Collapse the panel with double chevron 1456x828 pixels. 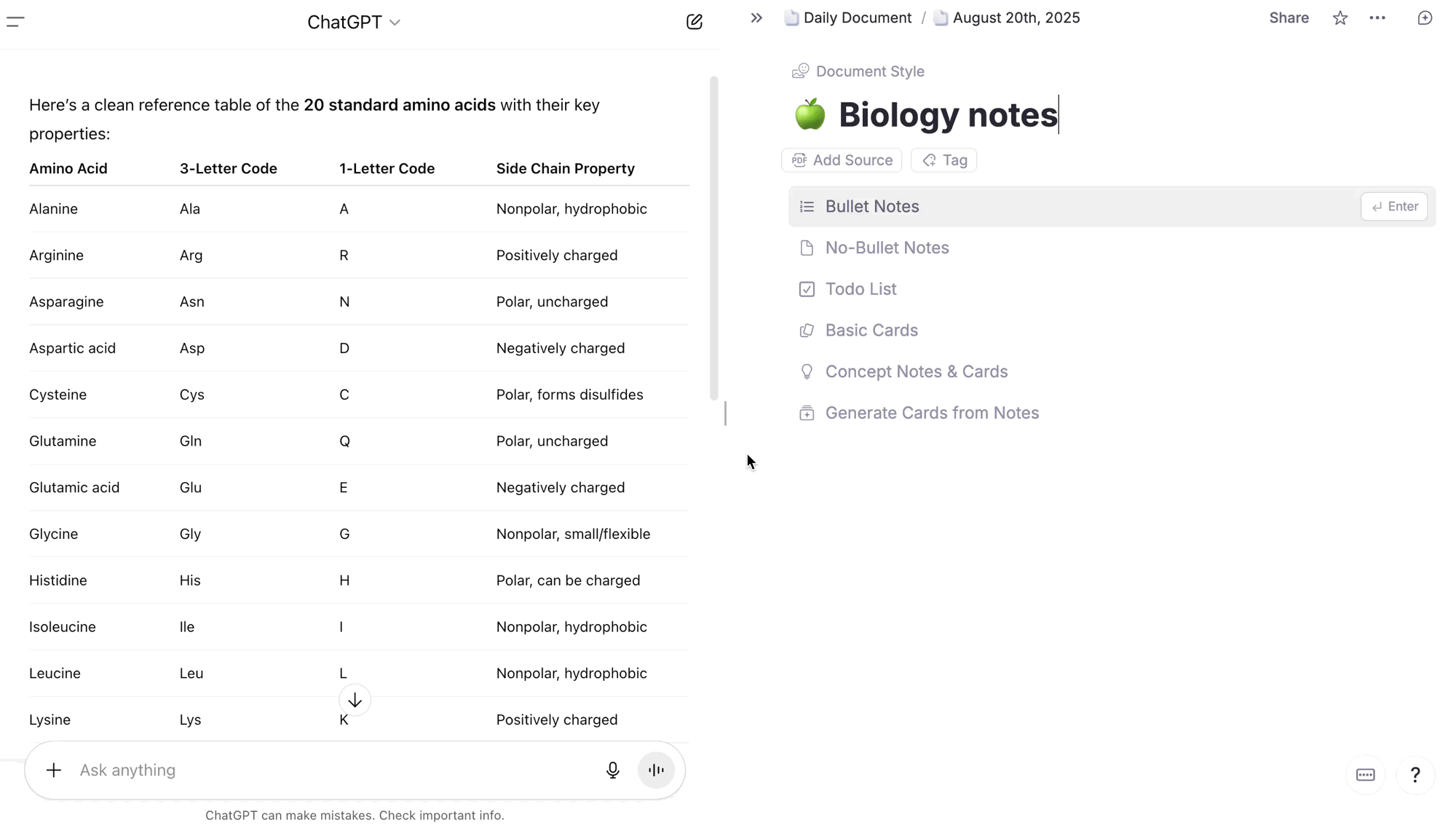point(756,18)
